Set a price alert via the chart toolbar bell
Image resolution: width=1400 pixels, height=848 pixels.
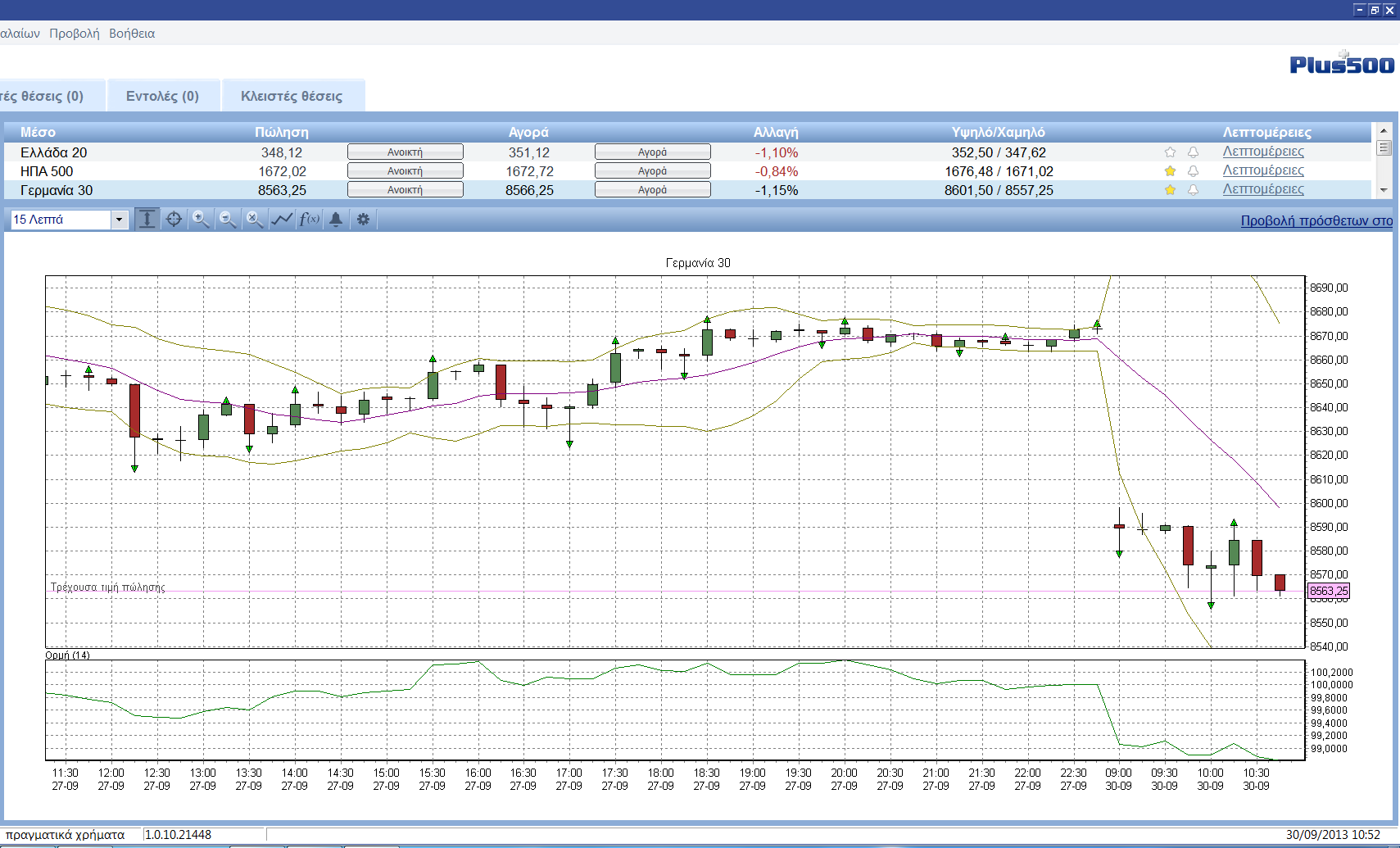coord(336,220)
